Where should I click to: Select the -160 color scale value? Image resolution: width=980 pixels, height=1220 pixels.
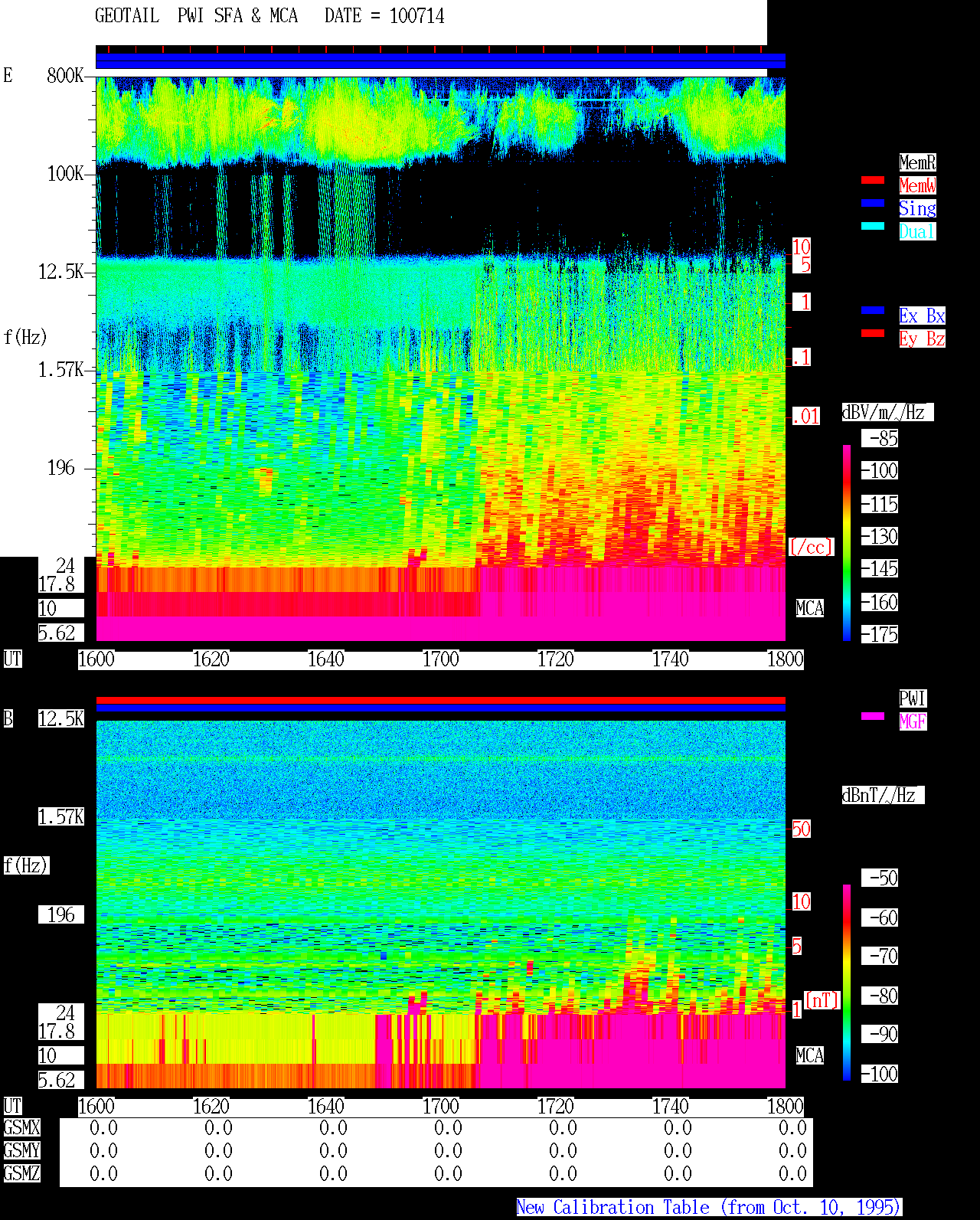(x=880, y=603)
